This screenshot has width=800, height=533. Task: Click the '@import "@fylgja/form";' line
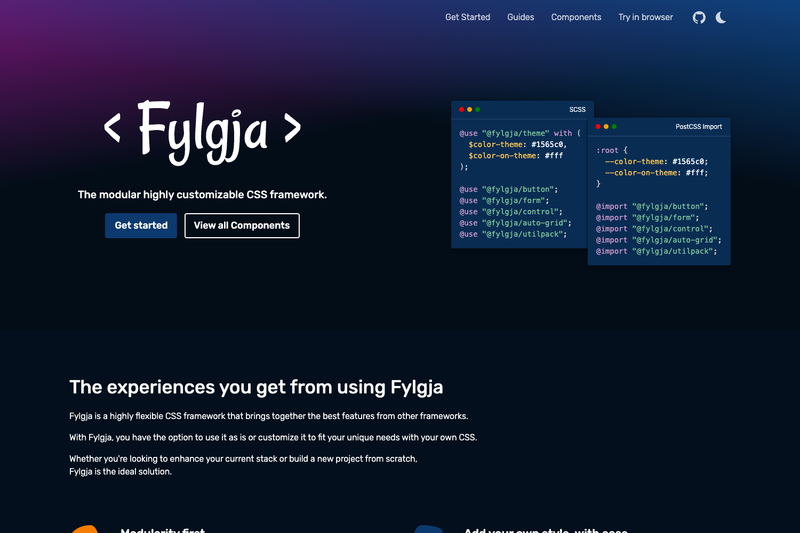(647, 218)
